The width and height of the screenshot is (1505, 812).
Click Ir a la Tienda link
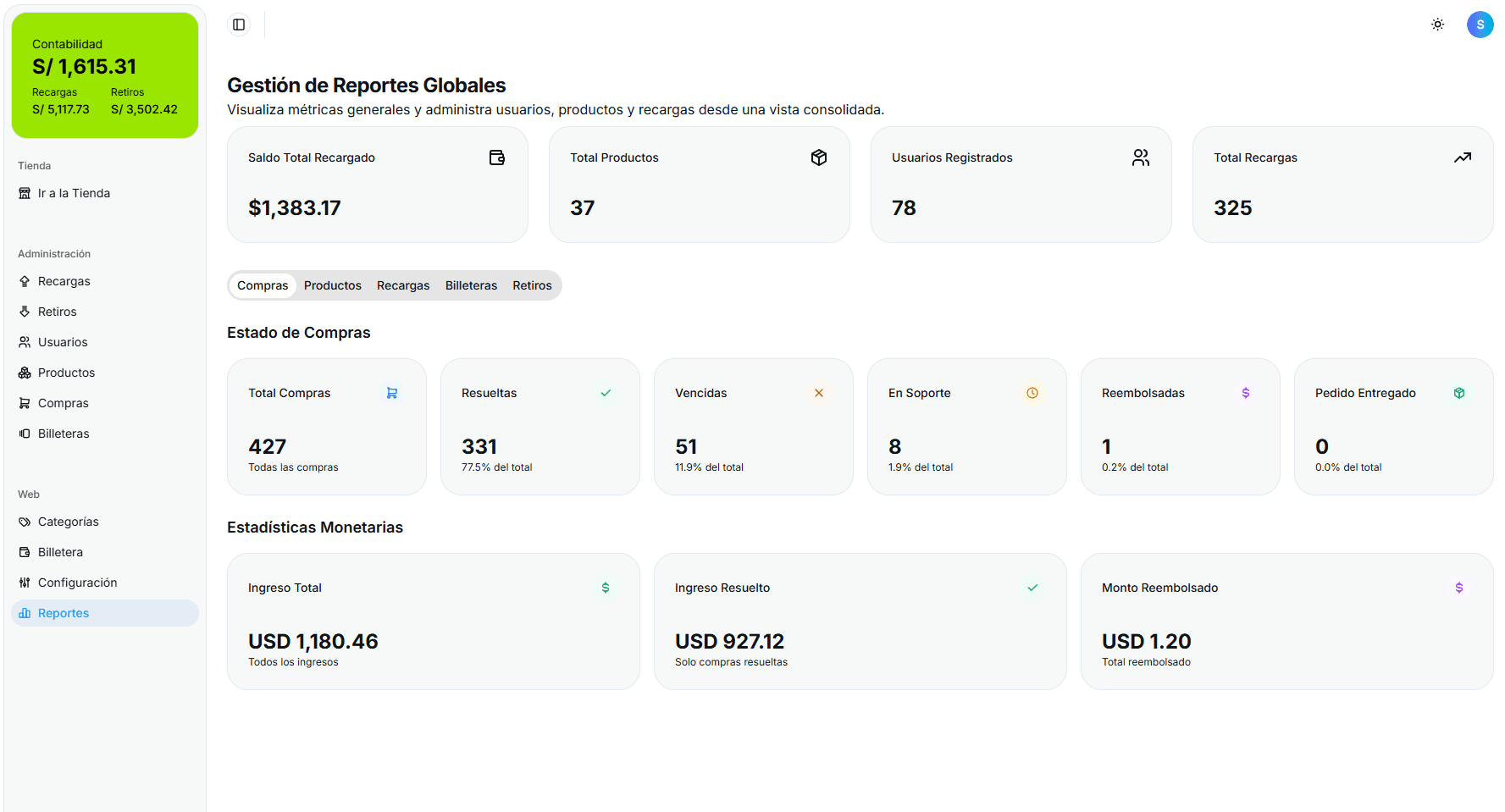click(x=74, y=193)
